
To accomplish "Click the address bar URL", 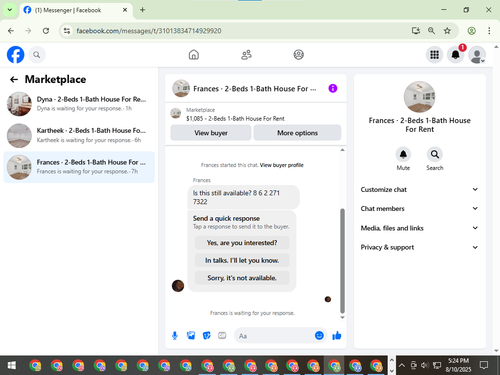I will click(x=149, y=31).
